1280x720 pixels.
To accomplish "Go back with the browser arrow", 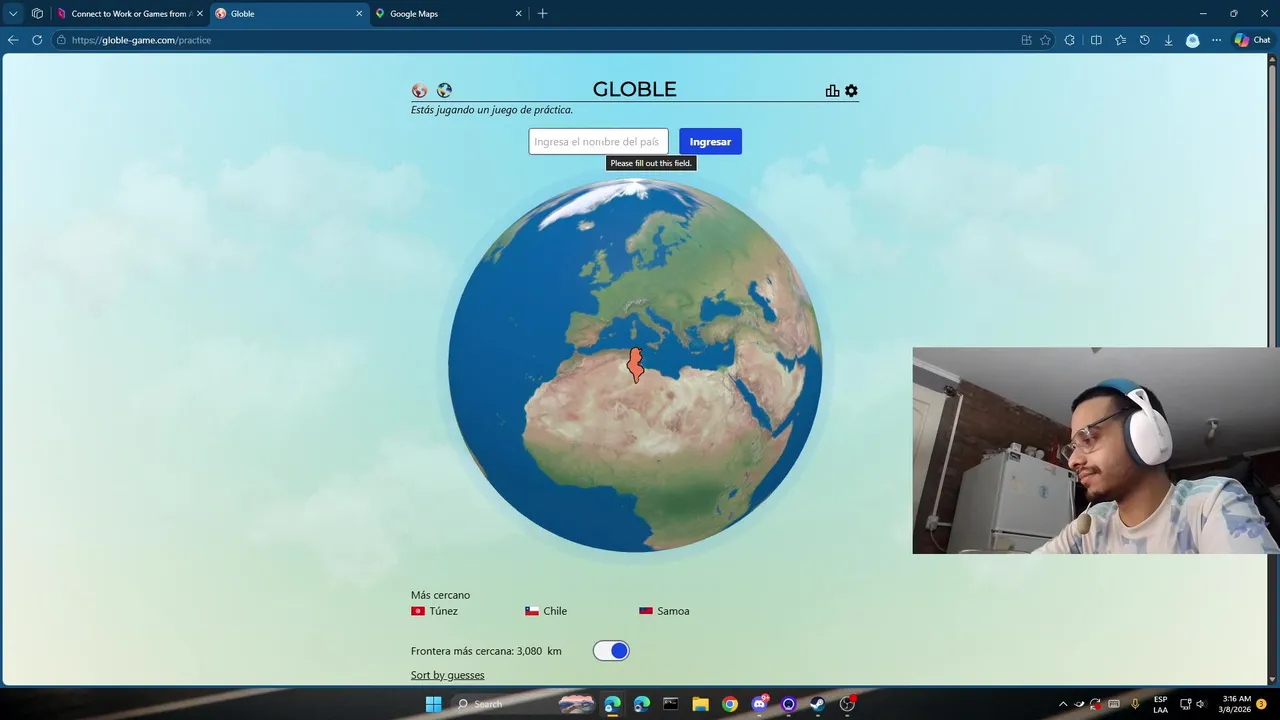I will coord(13,40).
